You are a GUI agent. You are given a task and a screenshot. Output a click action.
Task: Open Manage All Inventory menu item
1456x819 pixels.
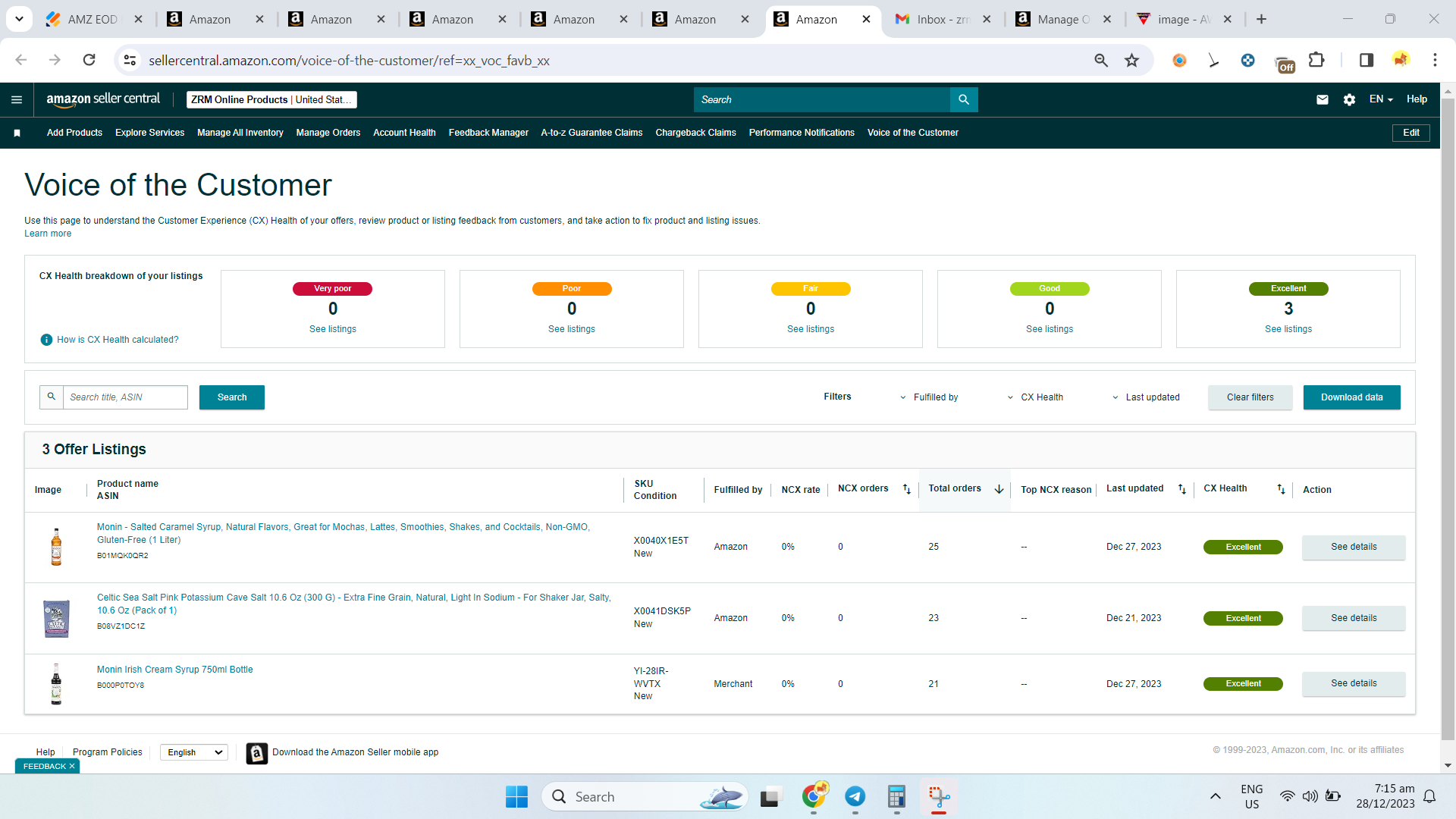tap(240, 133)
